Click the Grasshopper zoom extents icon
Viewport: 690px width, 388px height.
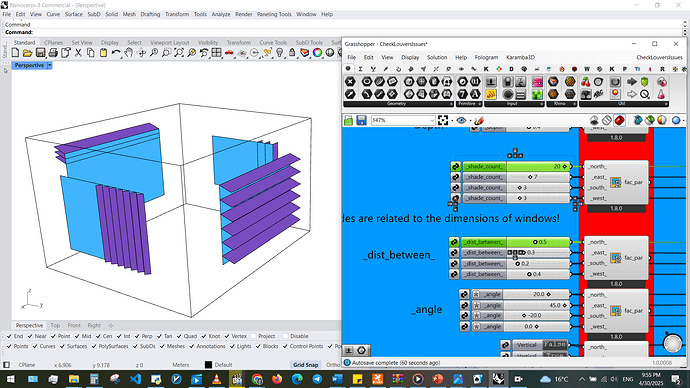click(443, 120)
